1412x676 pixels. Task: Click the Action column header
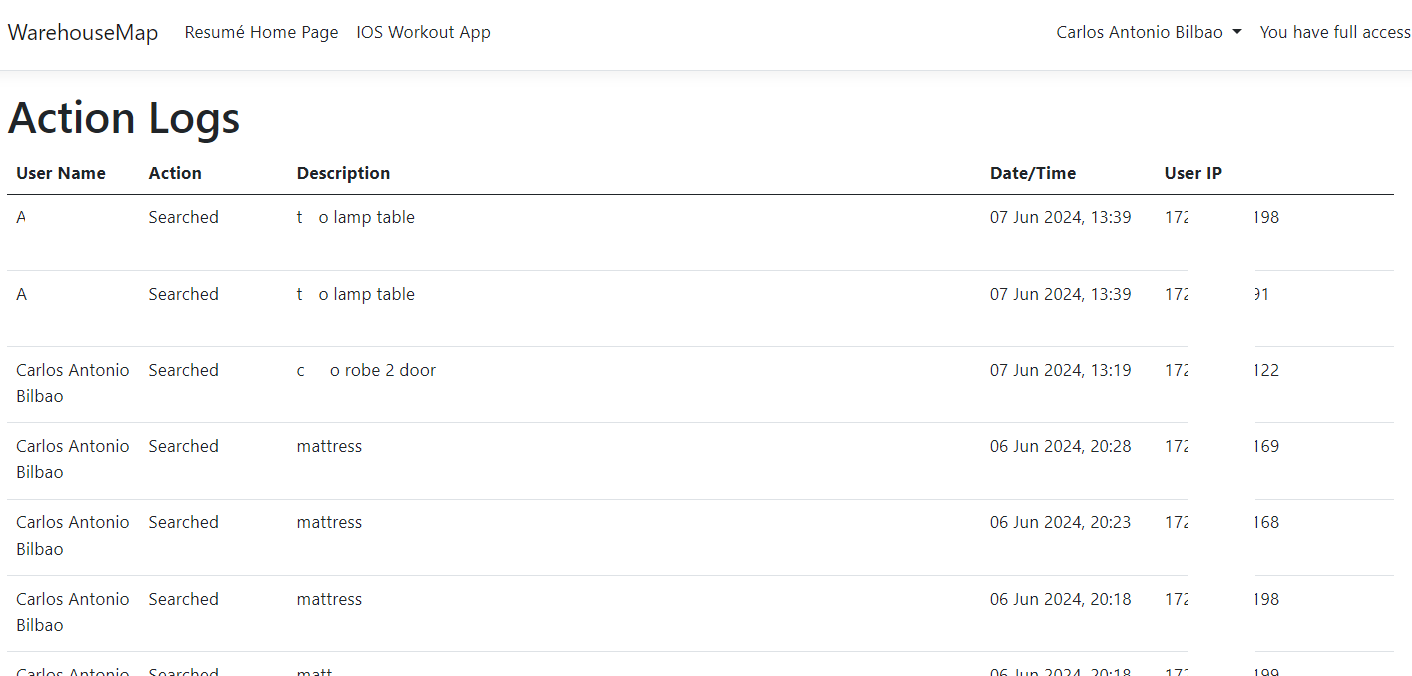(175, 173)
